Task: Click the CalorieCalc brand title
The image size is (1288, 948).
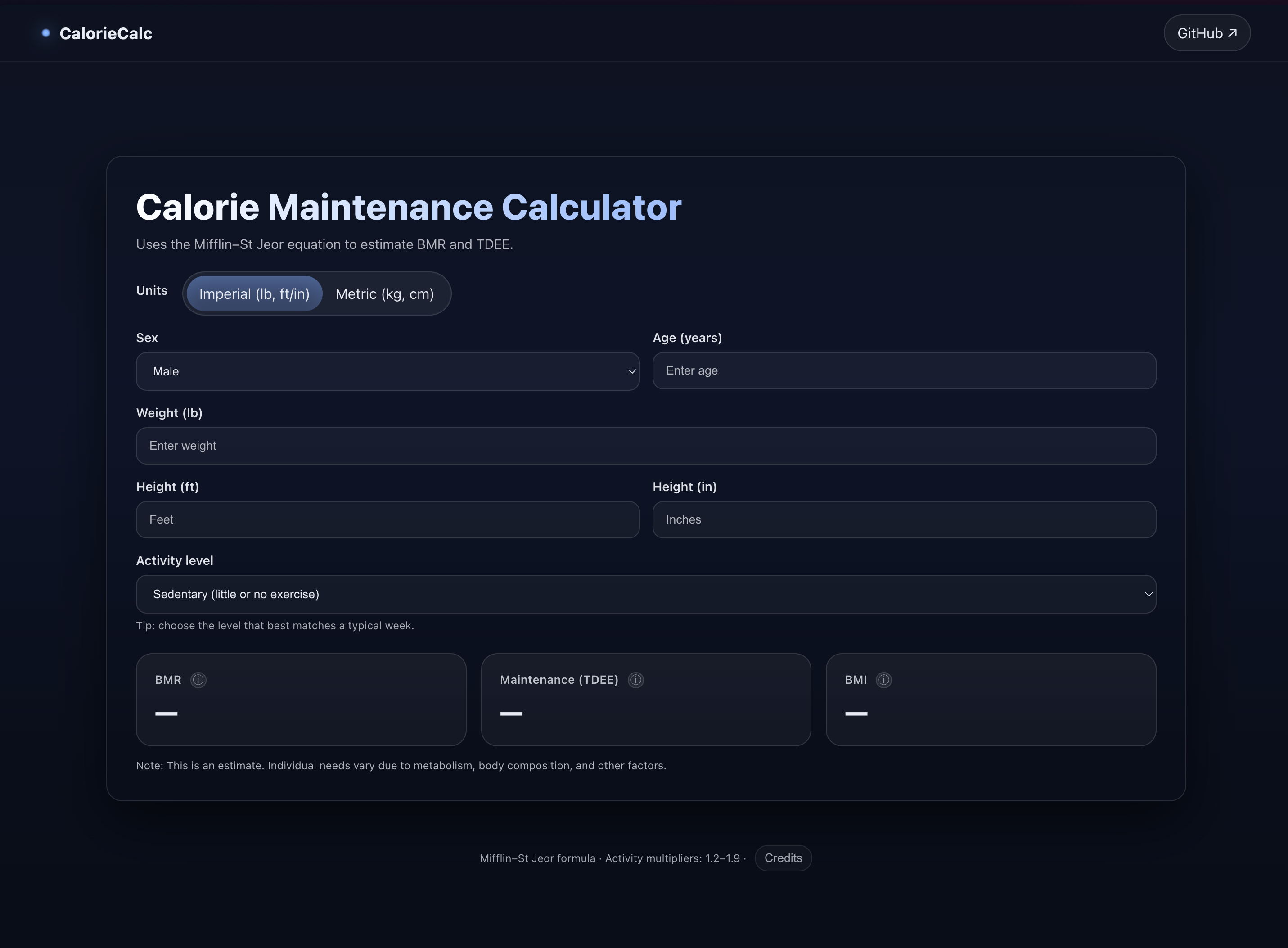Action: coord(106,33)
